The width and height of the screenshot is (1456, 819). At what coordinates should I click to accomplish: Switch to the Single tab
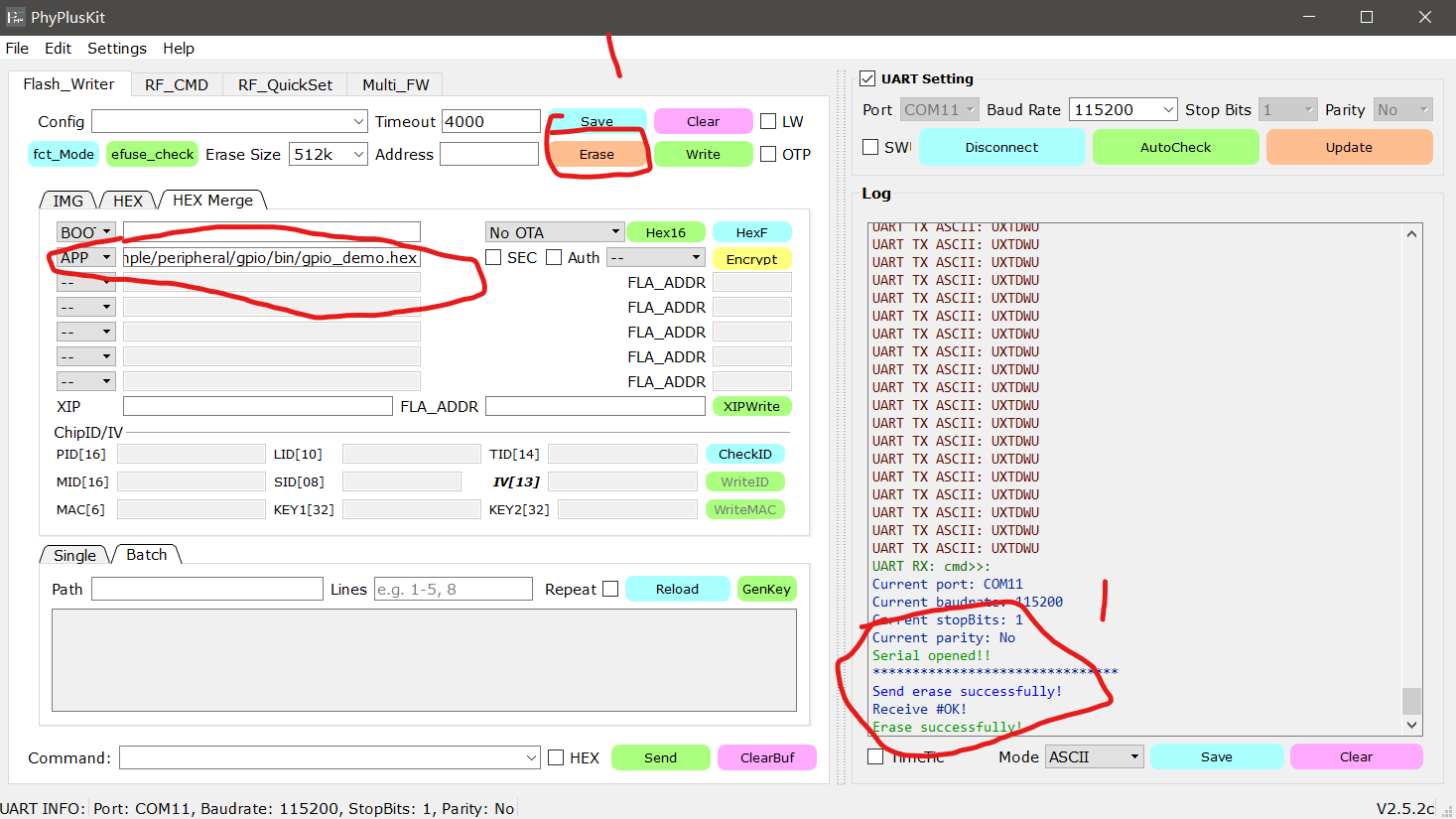coord(74,556)
